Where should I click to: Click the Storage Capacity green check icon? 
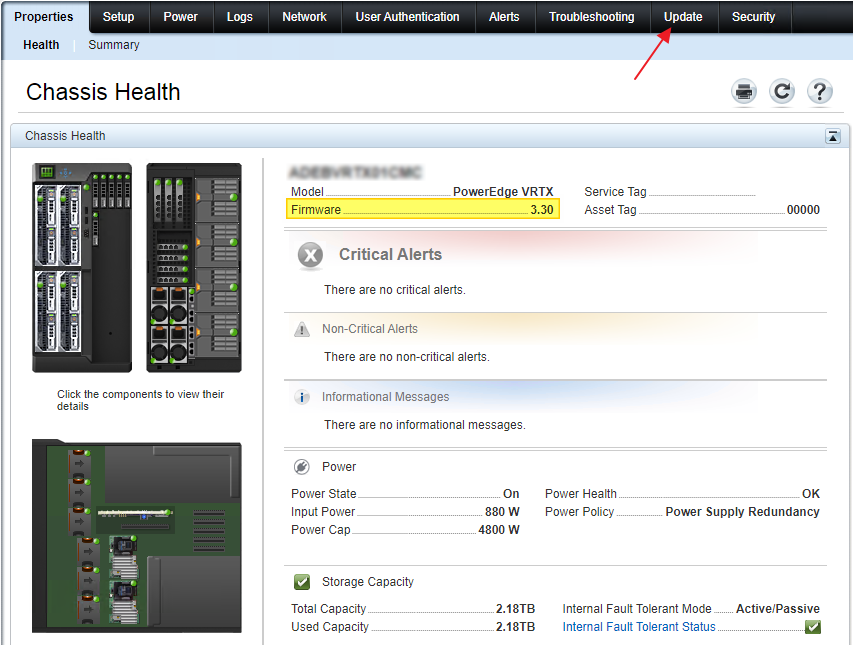tap(302, 582)
